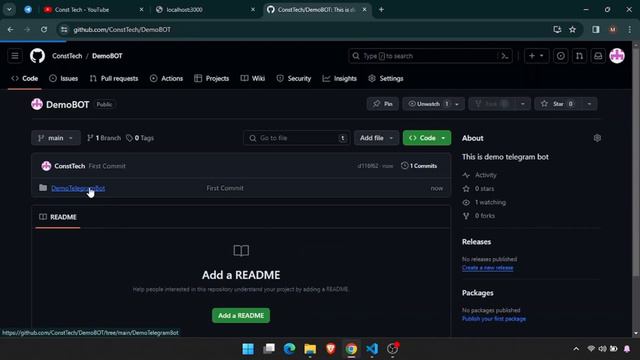Pin the DemoBOT repository
Image resolution: width=640 pixels, height=360 pixels.
point(382,104)
